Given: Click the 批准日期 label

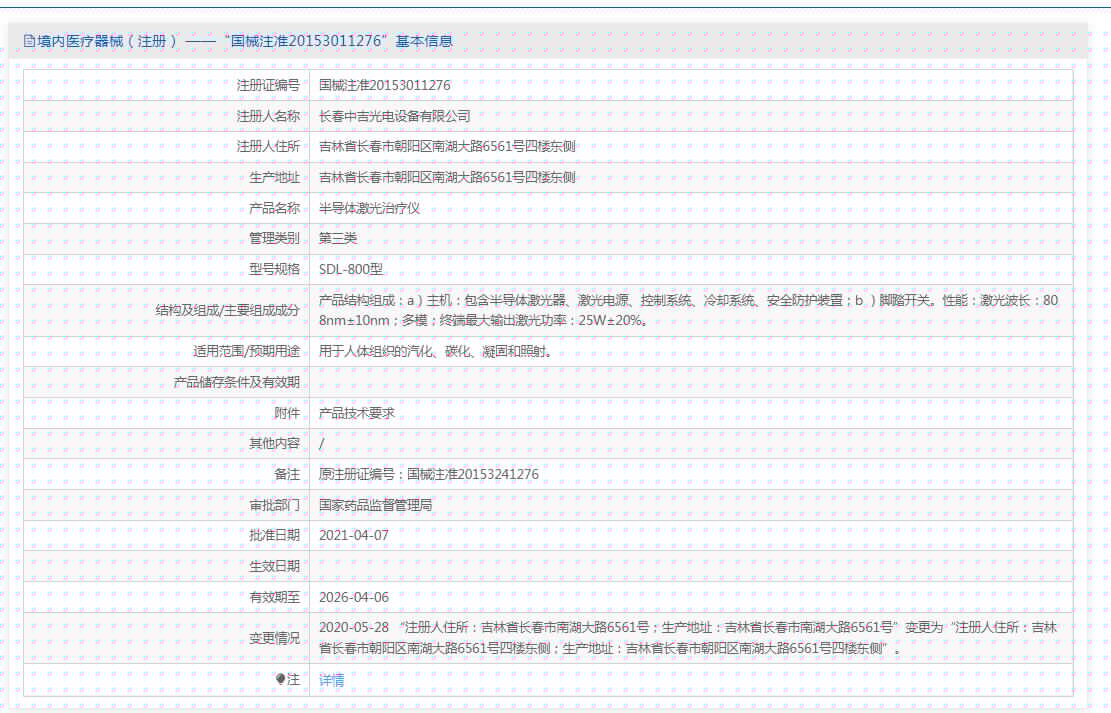Looking at the screenshot, I should [x=274, y=536].
